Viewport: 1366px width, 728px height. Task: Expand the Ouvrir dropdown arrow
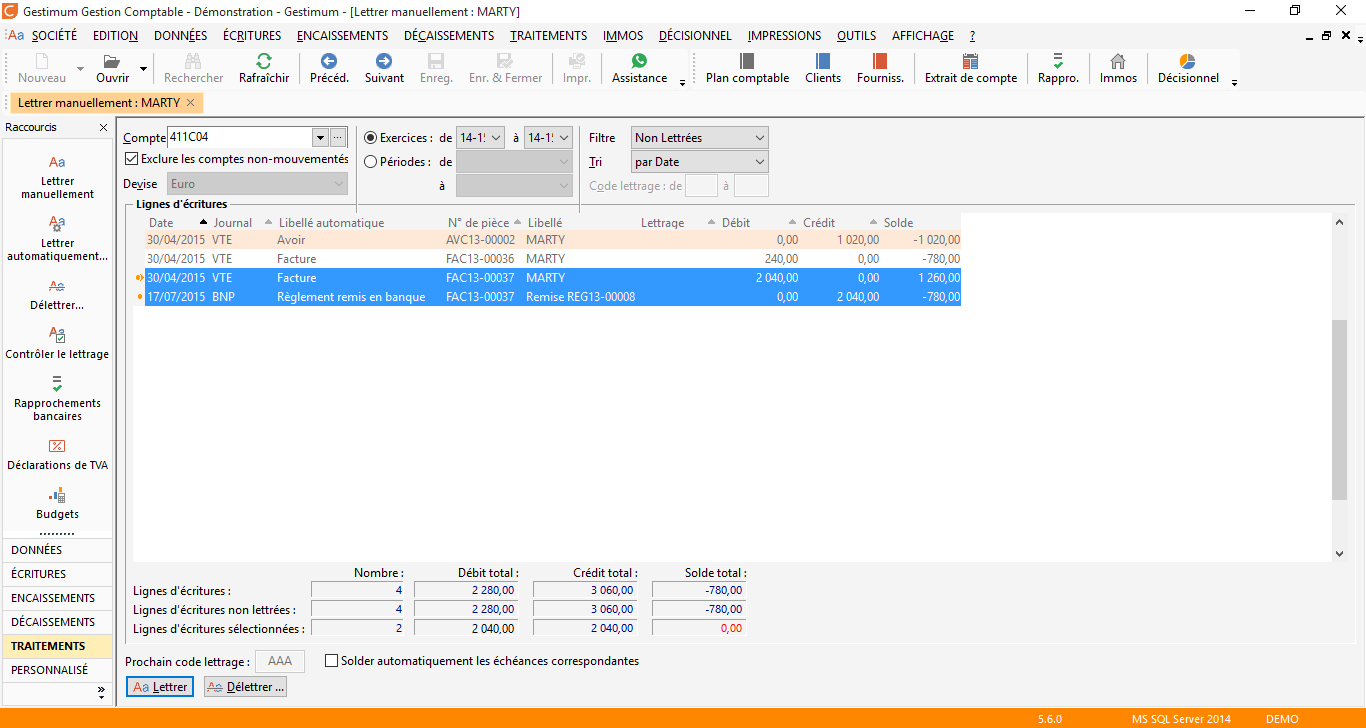143,69
